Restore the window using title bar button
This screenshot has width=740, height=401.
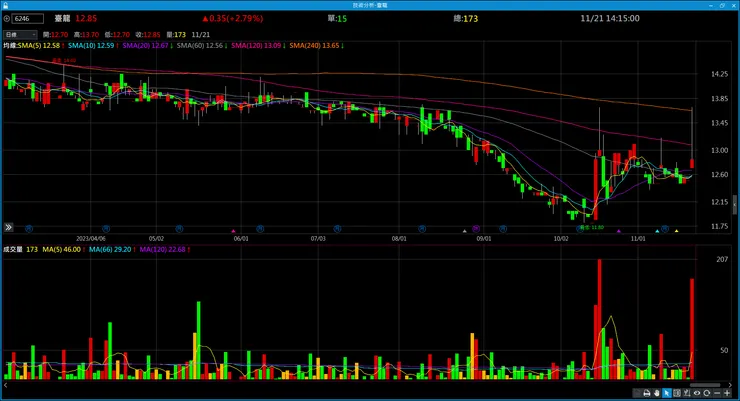pos(722,5)
